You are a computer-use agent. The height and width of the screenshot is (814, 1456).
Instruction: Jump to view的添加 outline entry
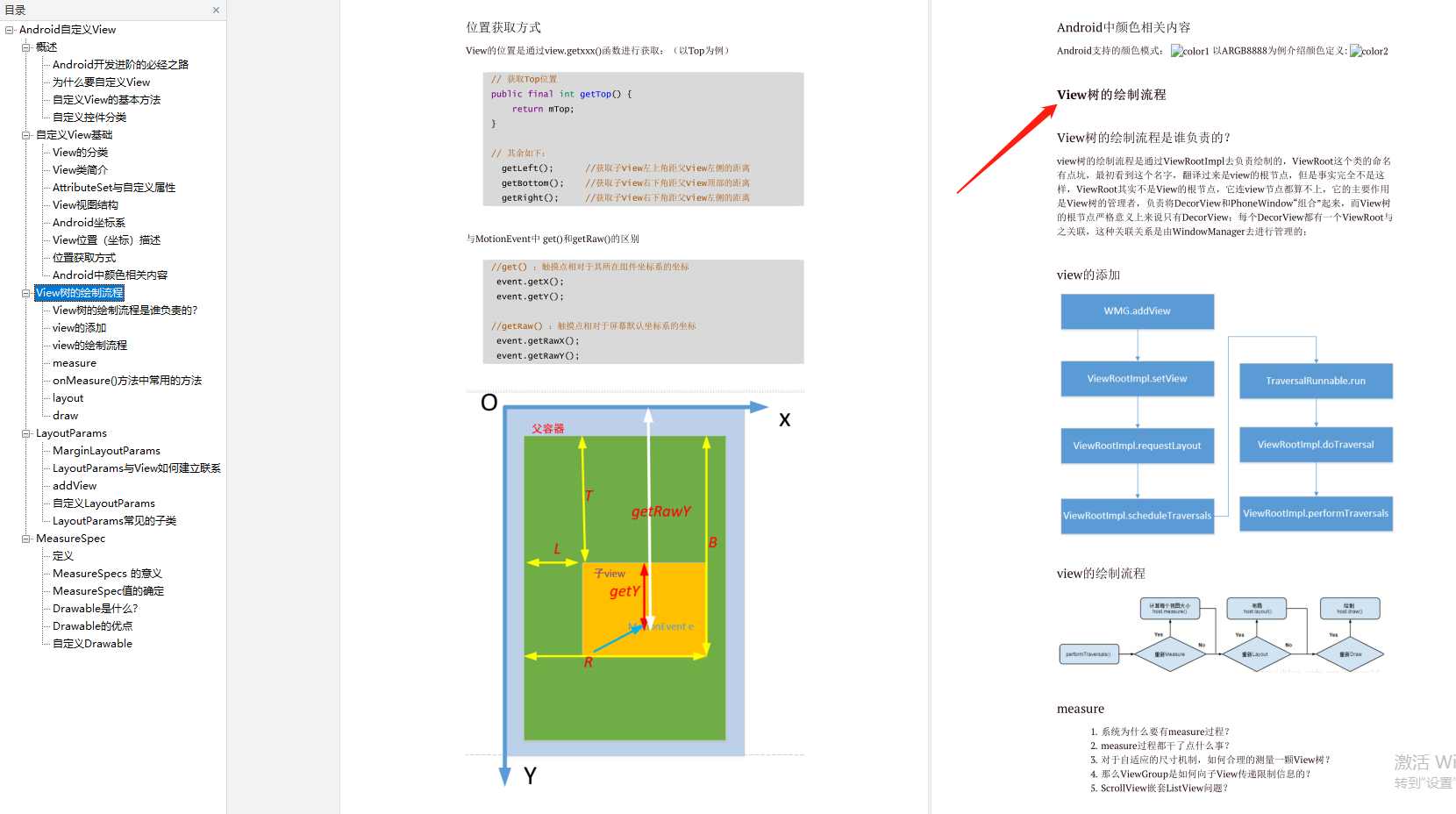click(x=79, y=328)
